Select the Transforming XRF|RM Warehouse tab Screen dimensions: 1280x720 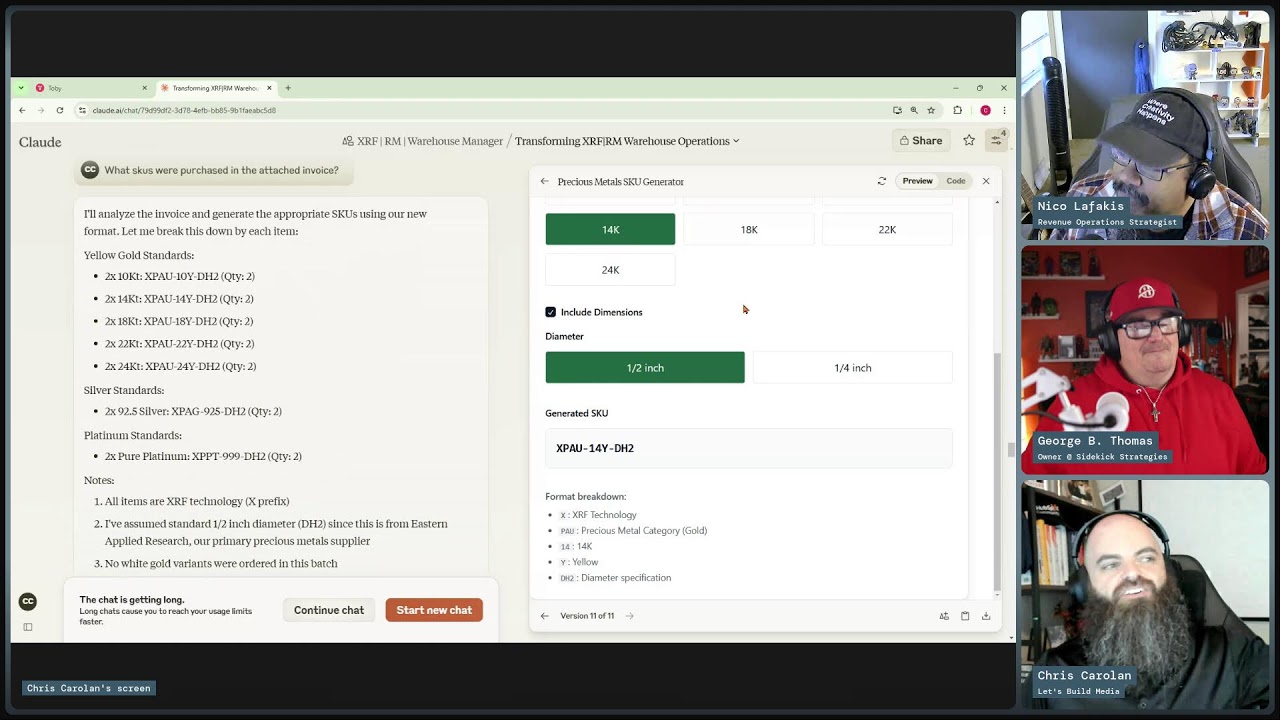tap(216, 88)
